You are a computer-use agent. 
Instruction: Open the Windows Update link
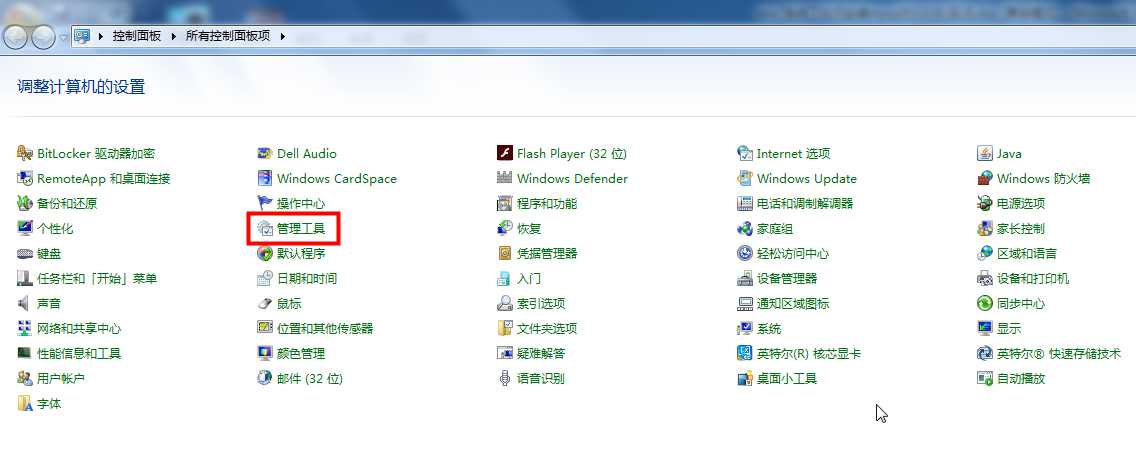806,178
